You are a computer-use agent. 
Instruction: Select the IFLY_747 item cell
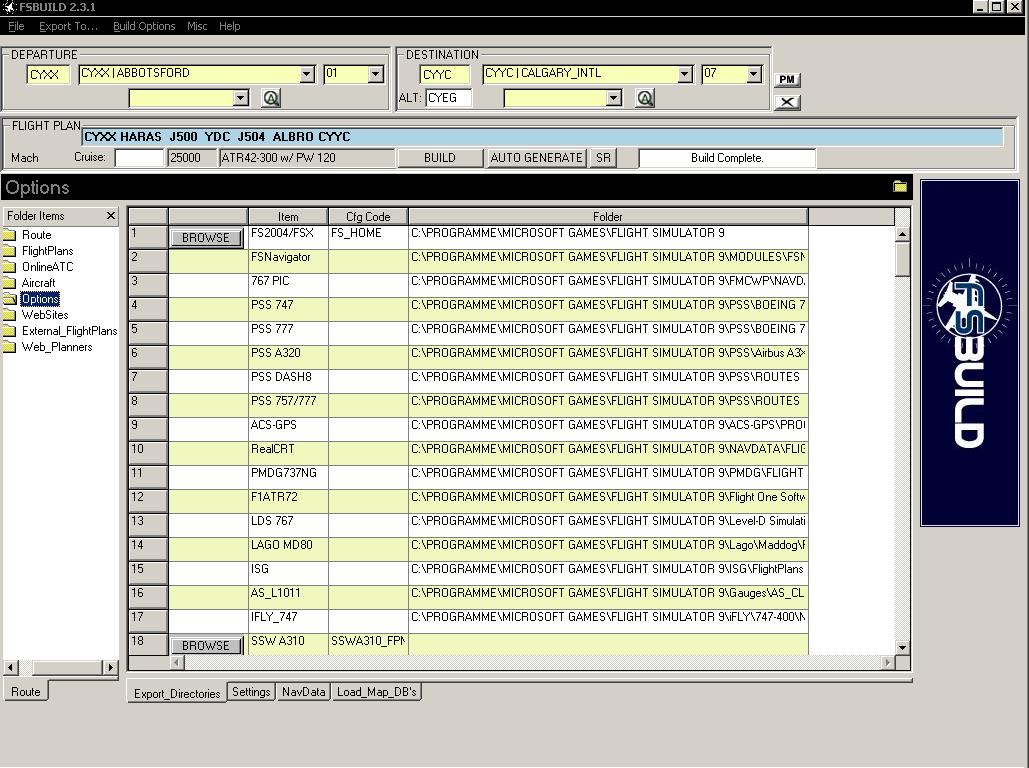(x=288, y=622)
